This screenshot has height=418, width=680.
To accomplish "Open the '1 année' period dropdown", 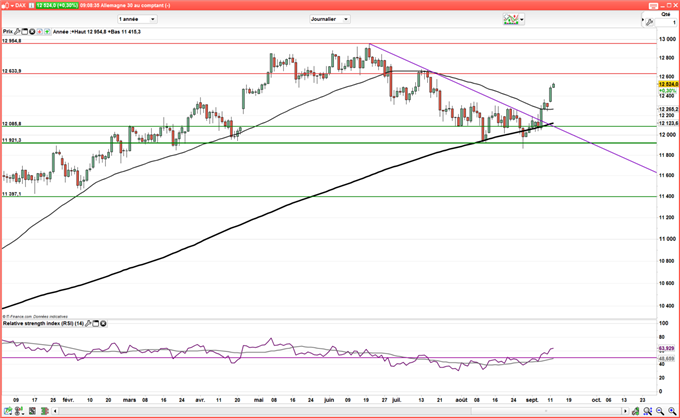I will 137,19.
